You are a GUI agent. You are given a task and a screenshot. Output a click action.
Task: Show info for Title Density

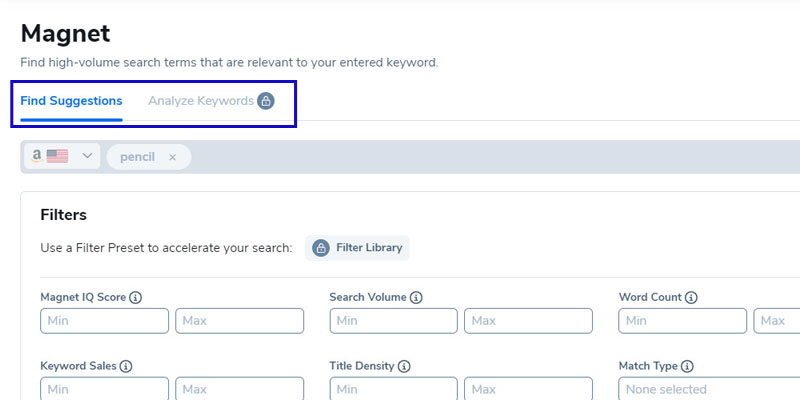click(x=404, y=366)
